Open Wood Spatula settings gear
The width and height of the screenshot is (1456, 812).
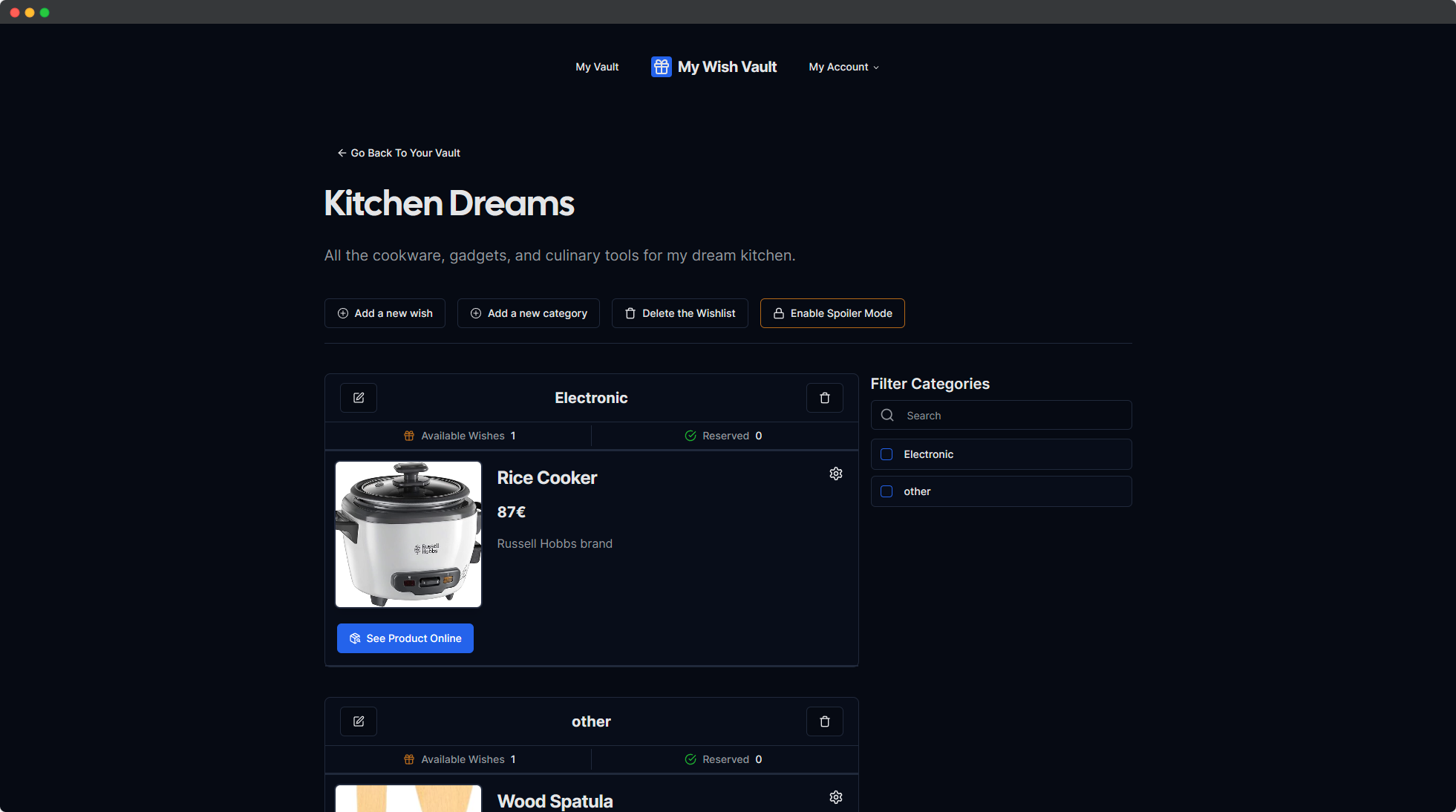[x=836, y=797]
